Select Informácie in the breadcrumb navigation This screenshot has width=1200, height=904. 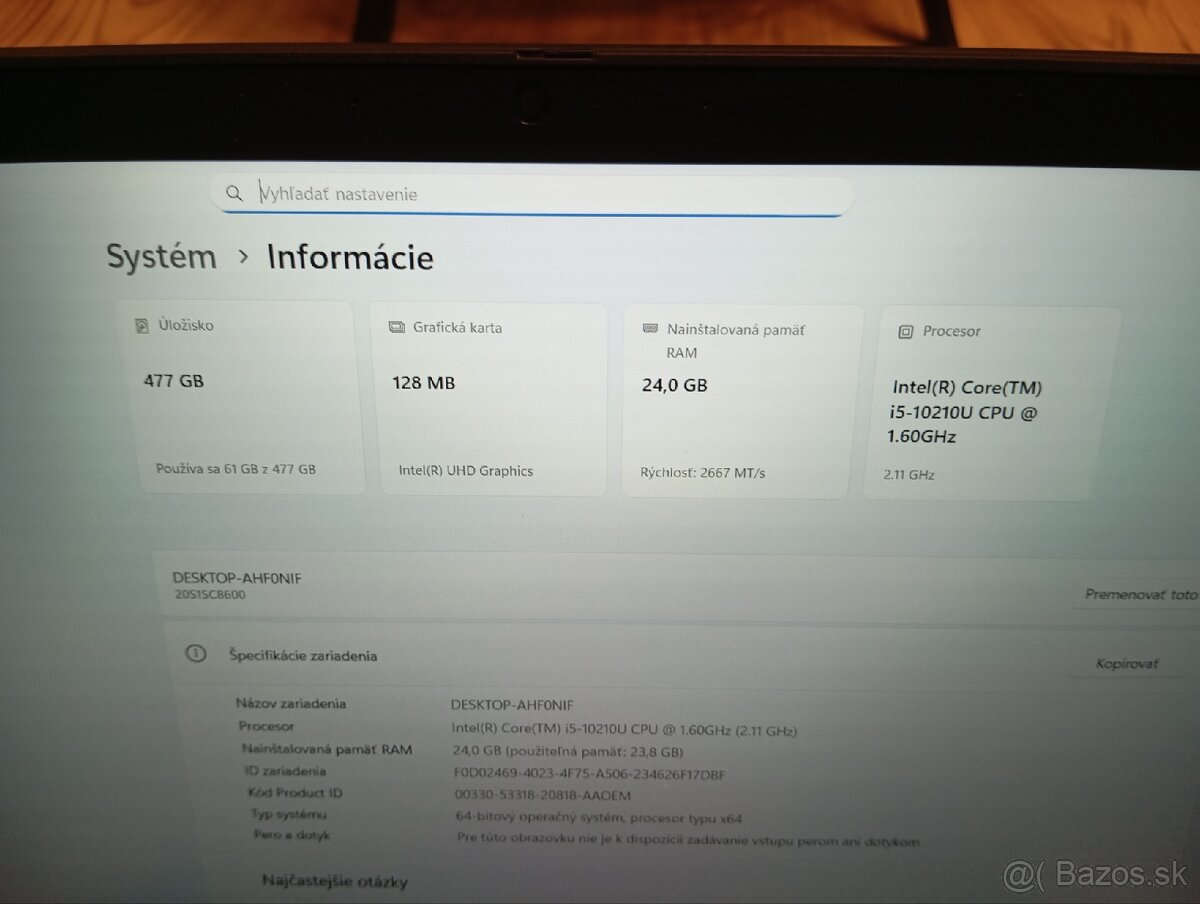[349, 258]
